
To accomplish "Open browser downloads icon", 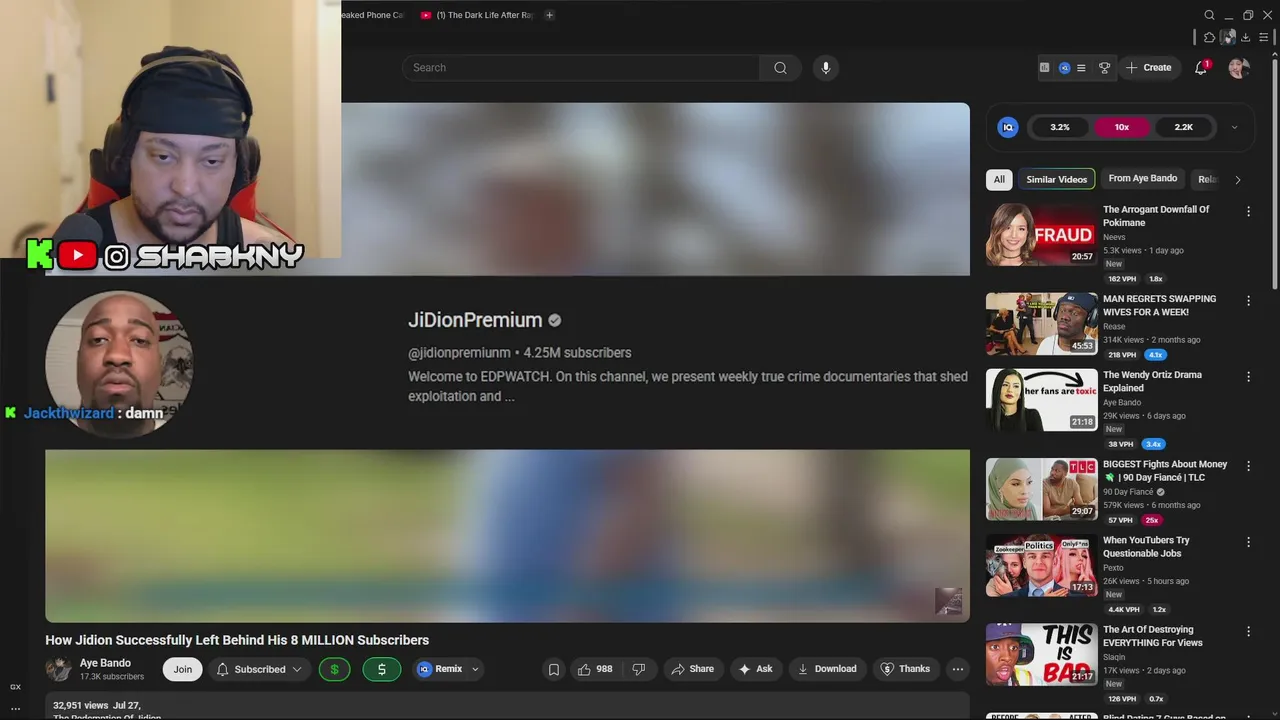I will pos(1245,37).
